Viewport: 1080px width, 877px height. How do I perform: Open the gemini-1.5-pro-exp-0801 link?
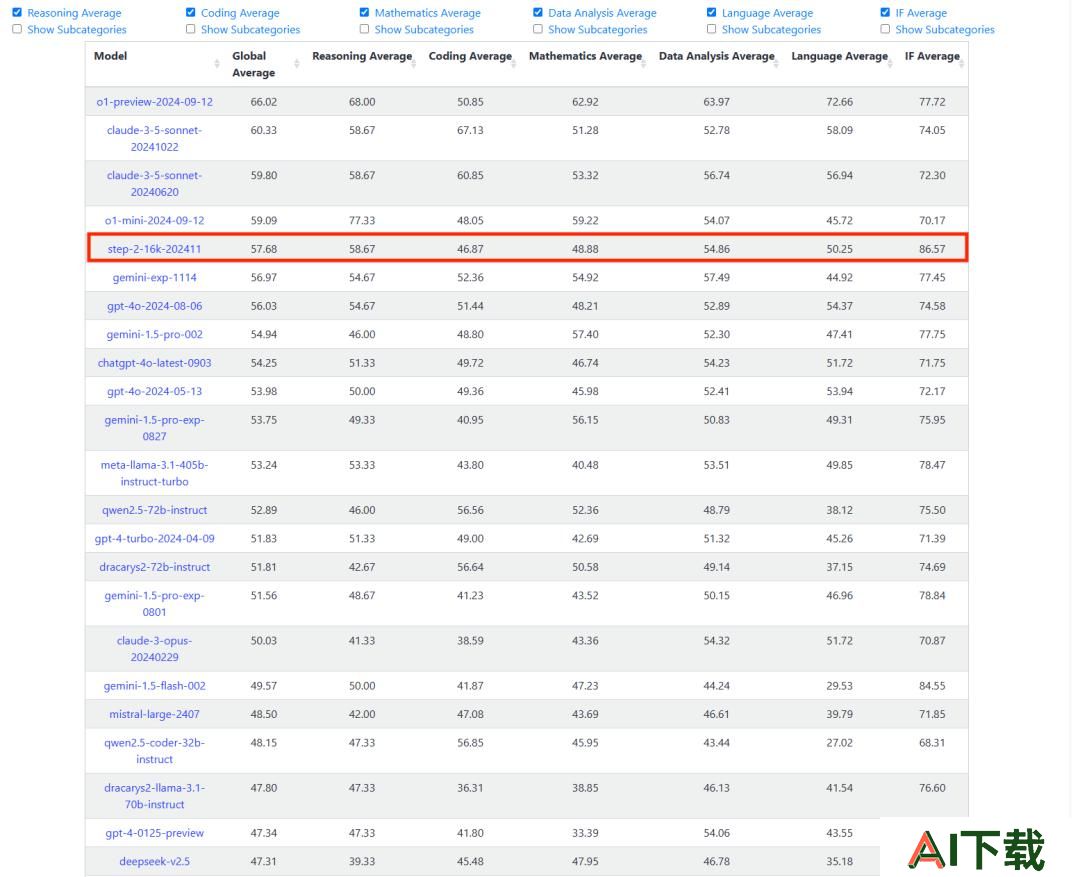coord(154,603)
